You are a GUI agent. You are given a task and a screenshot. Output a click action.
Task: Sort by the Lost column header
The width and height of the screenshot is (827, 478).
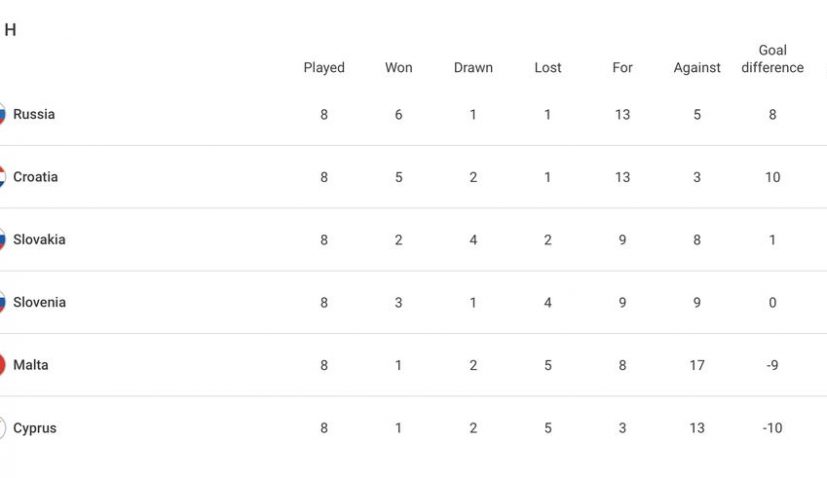pyautogui.click(x=548, y=68)
